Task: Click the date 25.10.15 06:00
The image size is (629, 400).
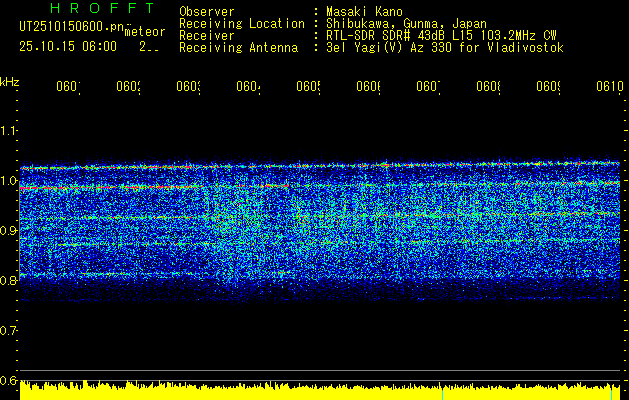Action: (x=68, y=47)
